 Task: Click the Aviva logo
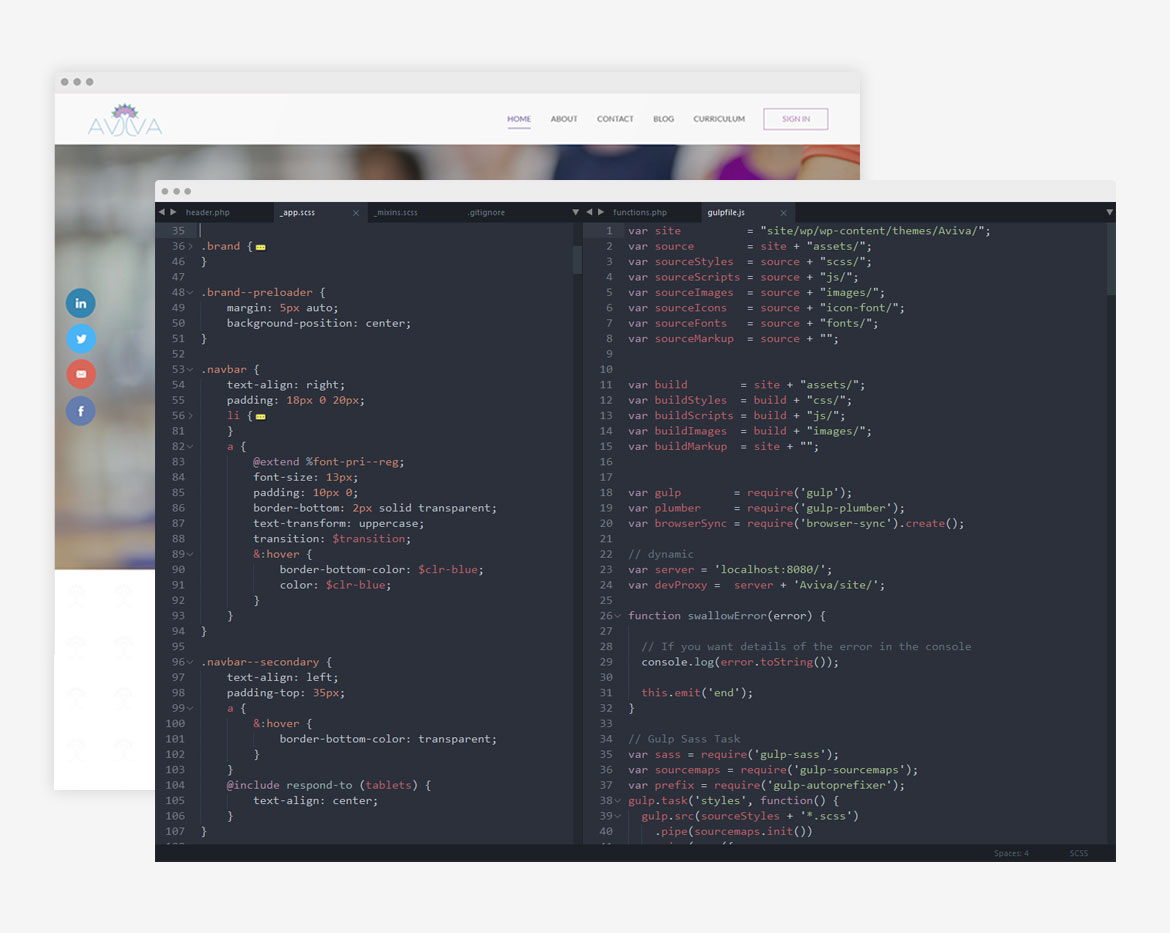pos(125,120)
